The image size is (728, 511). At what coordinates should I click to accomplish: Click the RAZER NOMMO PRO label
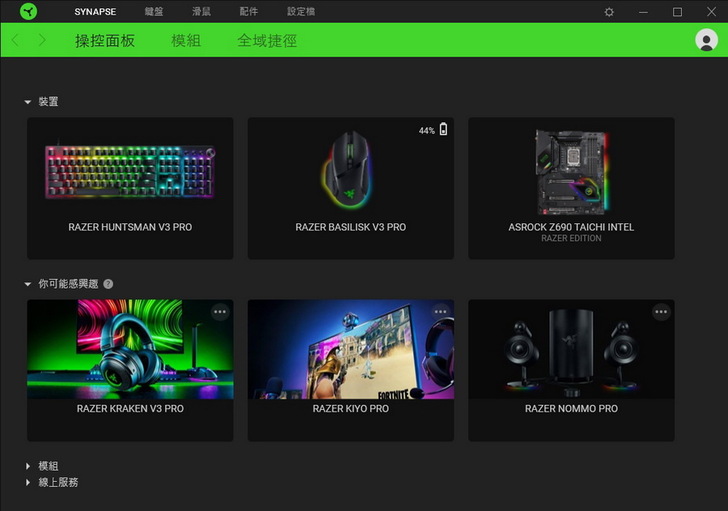571,408
